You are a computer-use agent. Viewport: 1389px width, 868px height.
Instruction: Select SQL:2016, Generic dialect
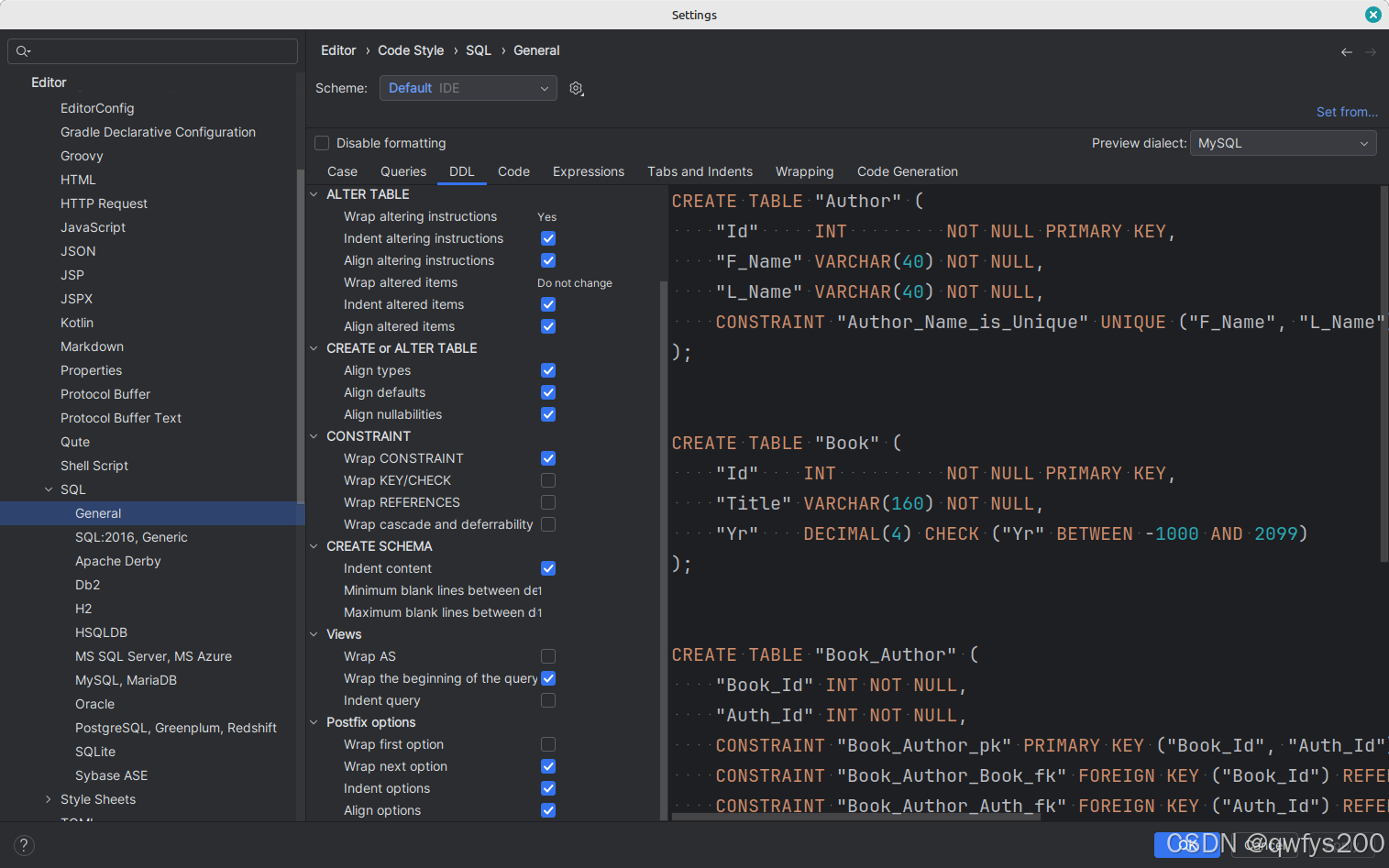pos(131,537)
